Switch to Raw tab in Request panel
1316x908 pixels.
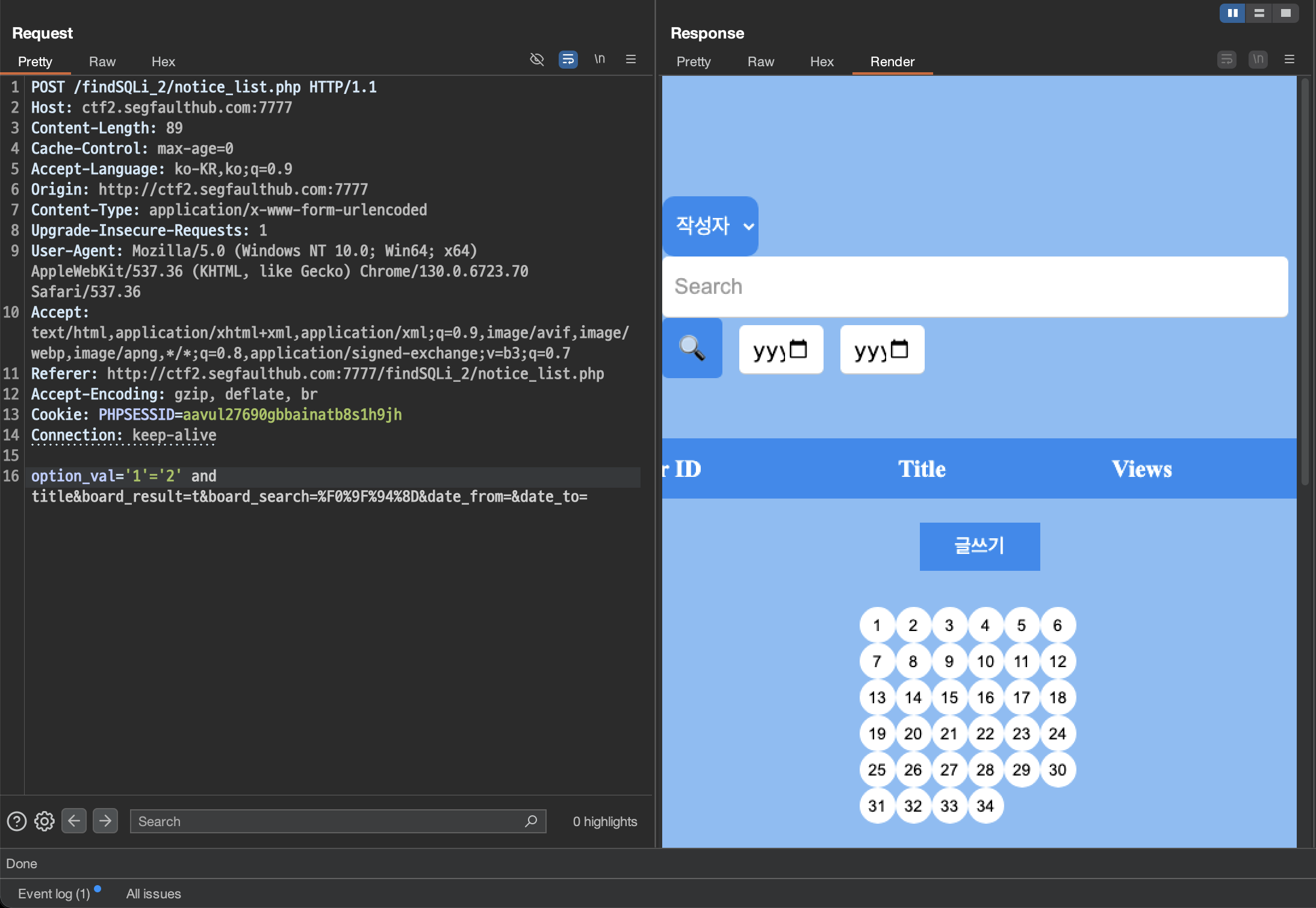point(102,61)
